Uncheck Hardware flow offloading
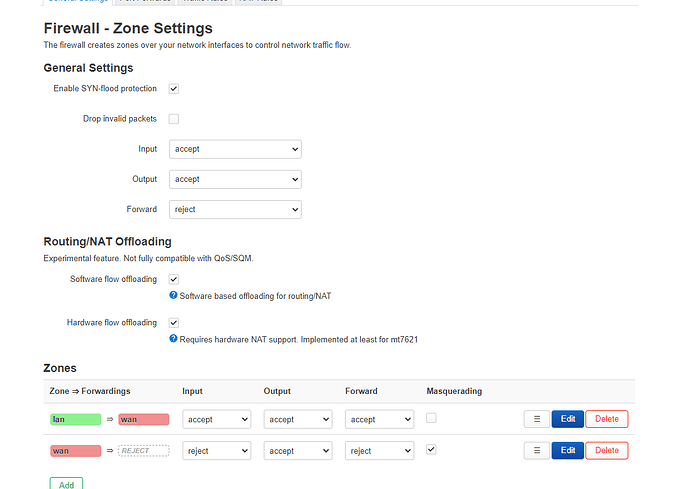This screenshot has height=489, width=690. [x=174, y=323]
